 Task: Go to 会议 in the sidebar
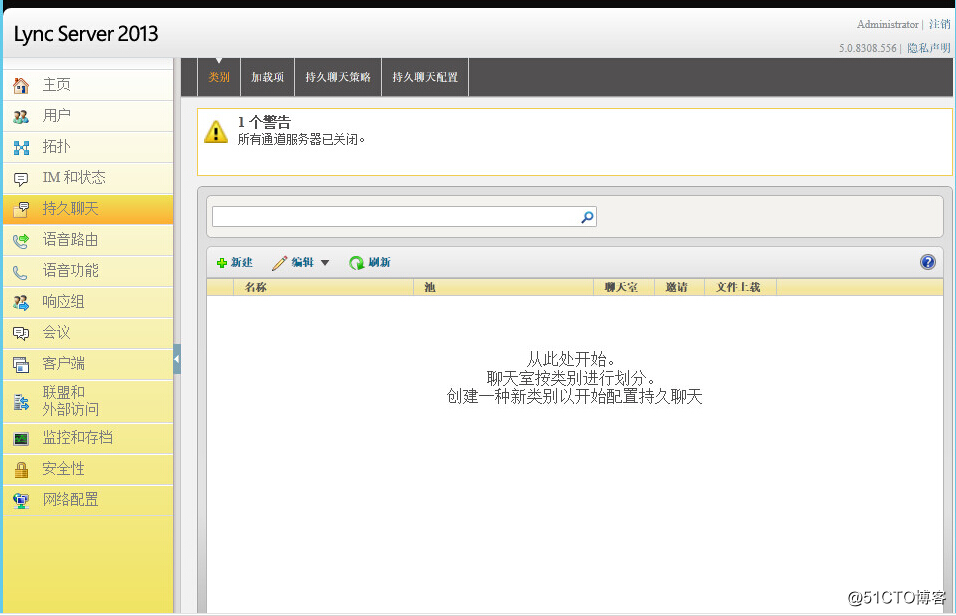tap(88, 333)
